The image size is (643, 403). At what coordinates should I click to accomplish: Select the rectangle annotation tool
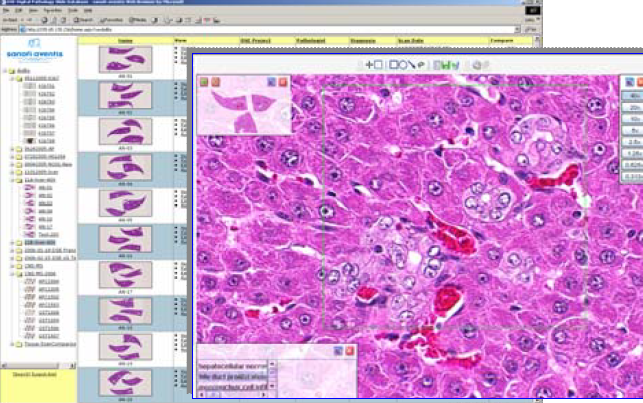(380, 65)
